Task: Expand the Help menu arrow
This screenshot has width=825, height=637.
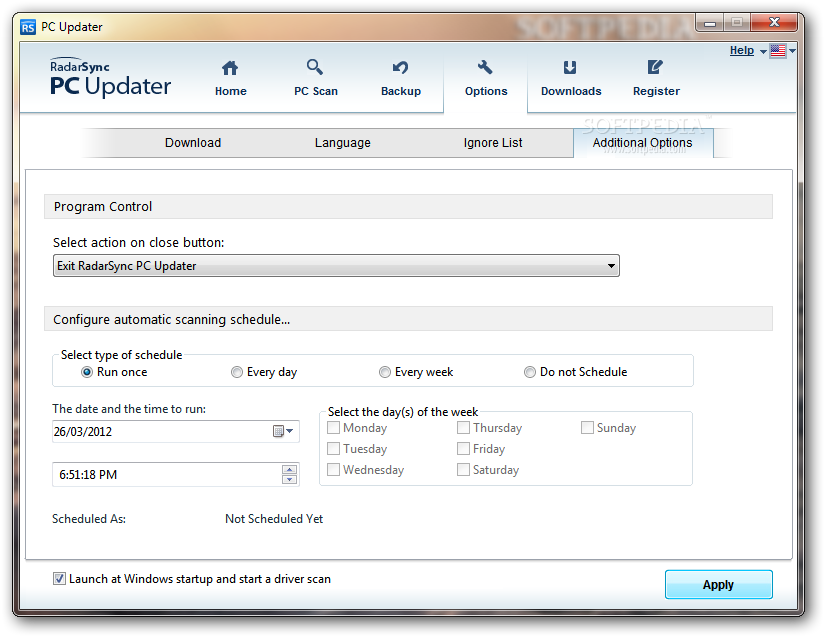Action: 763,52
